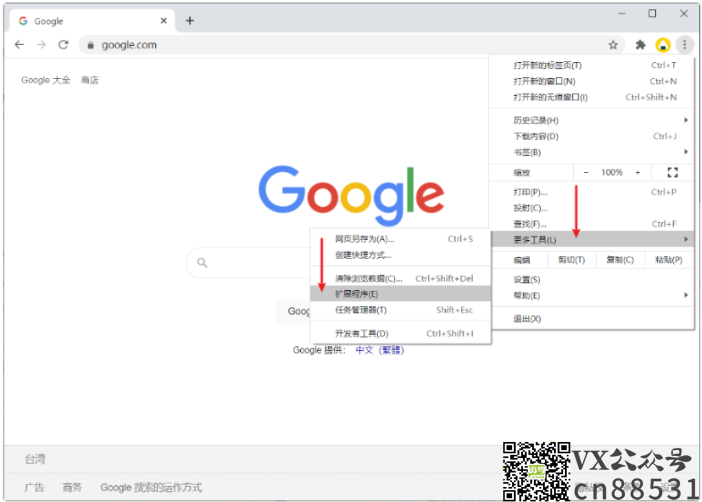Select 清除浏览数据(C)... in submenu

(x=401, y=279)
